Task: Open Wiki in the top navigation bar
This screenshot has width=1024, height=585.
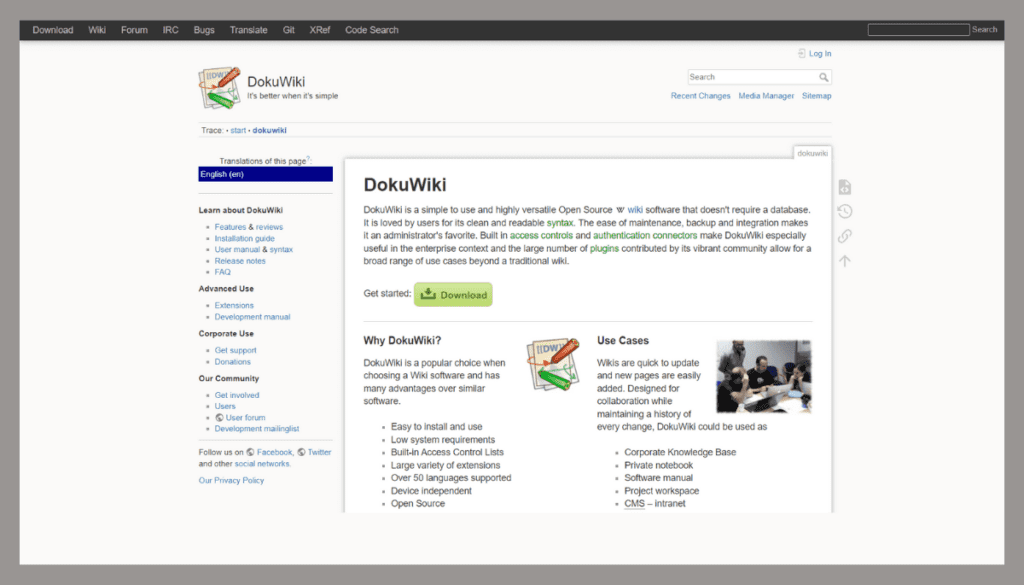Action: [97, 30]
